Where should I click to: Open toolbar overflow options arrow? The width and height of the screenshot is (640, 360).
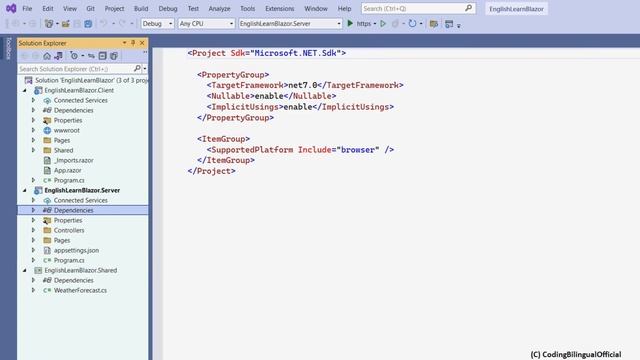pyautogui.click(x=459, y=25)
